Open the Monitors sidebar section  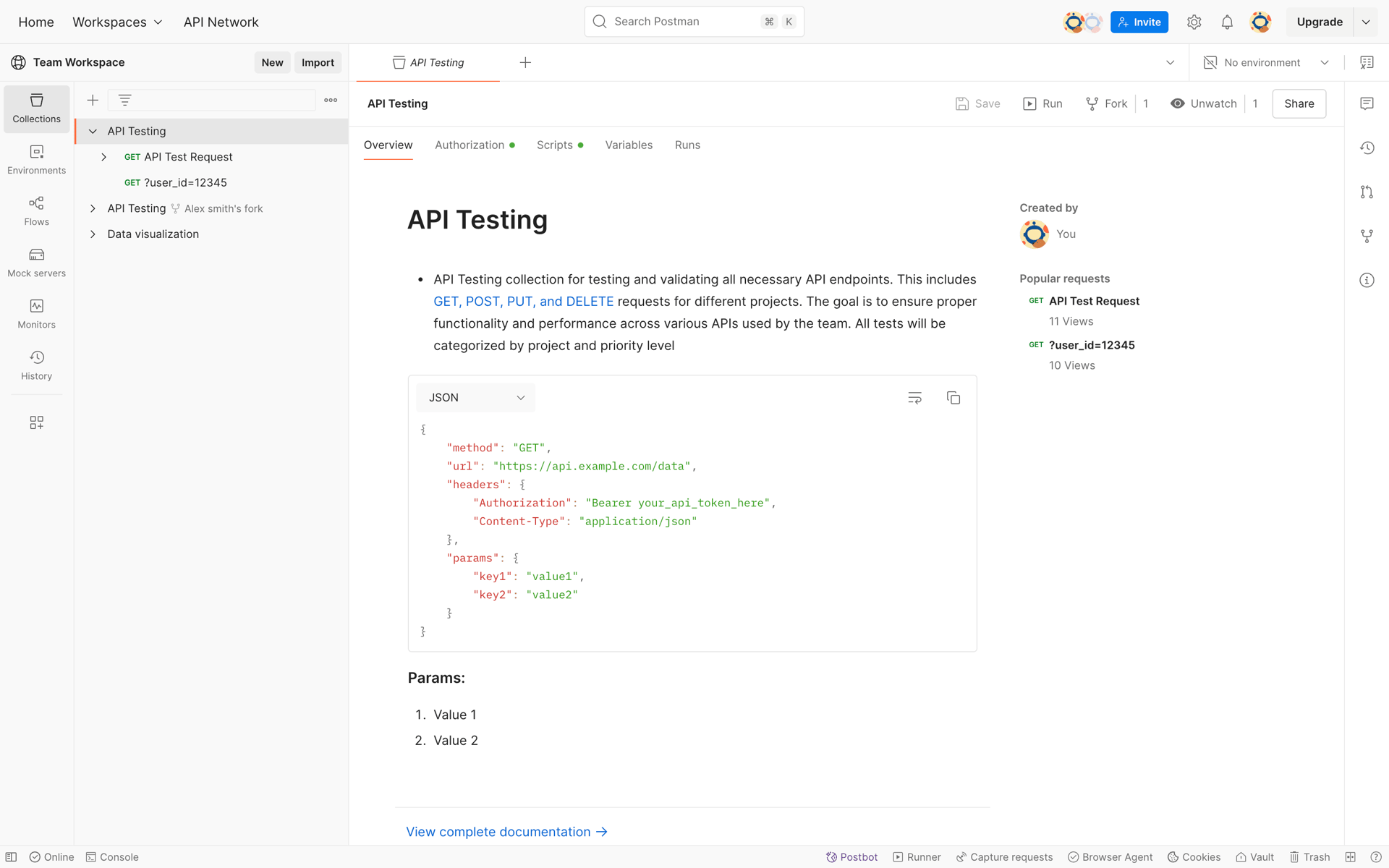(x=36, y=314)
